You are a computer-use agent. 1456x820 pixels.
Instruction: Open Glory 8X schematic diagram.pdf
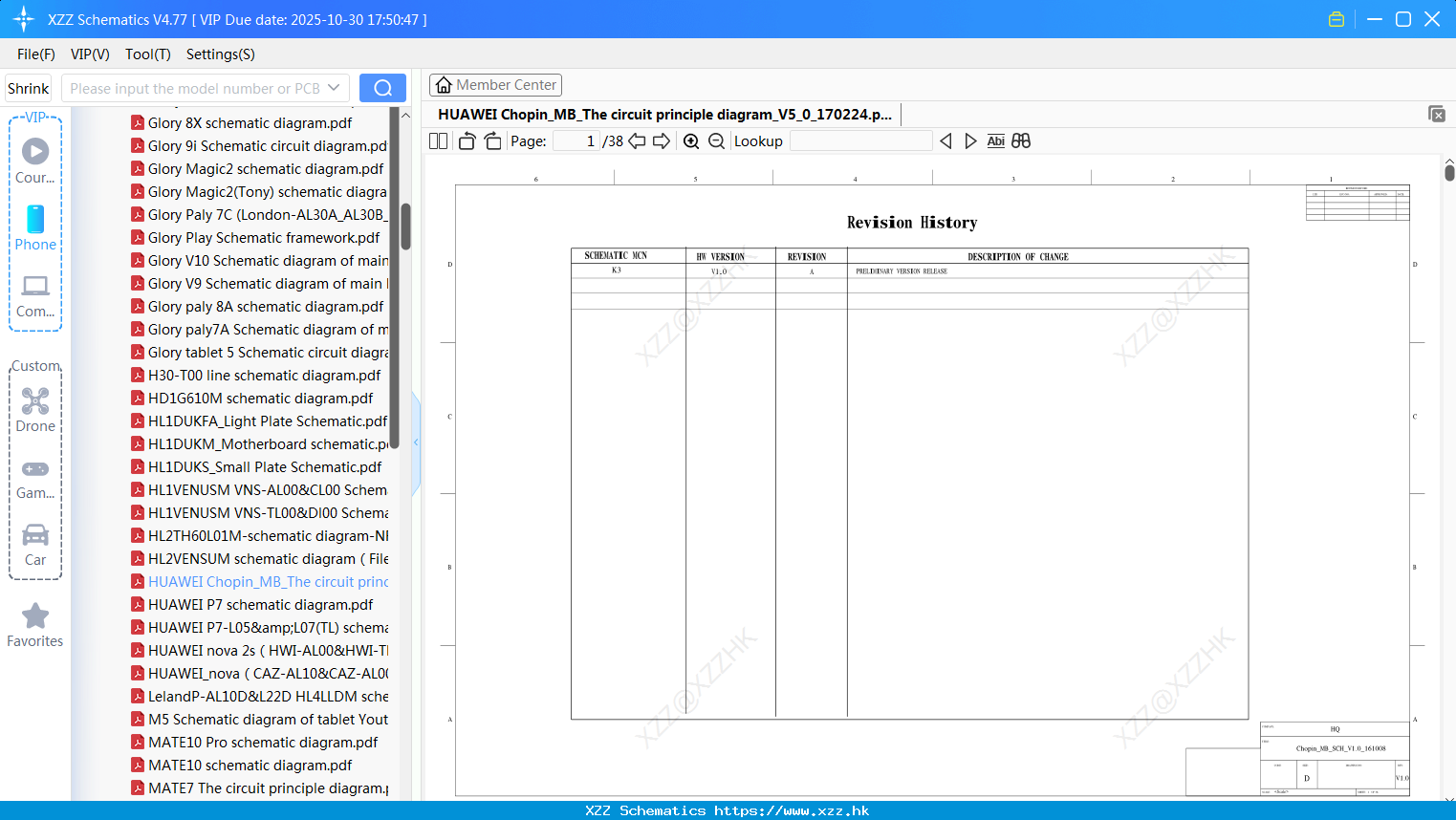tap(250, 122)
